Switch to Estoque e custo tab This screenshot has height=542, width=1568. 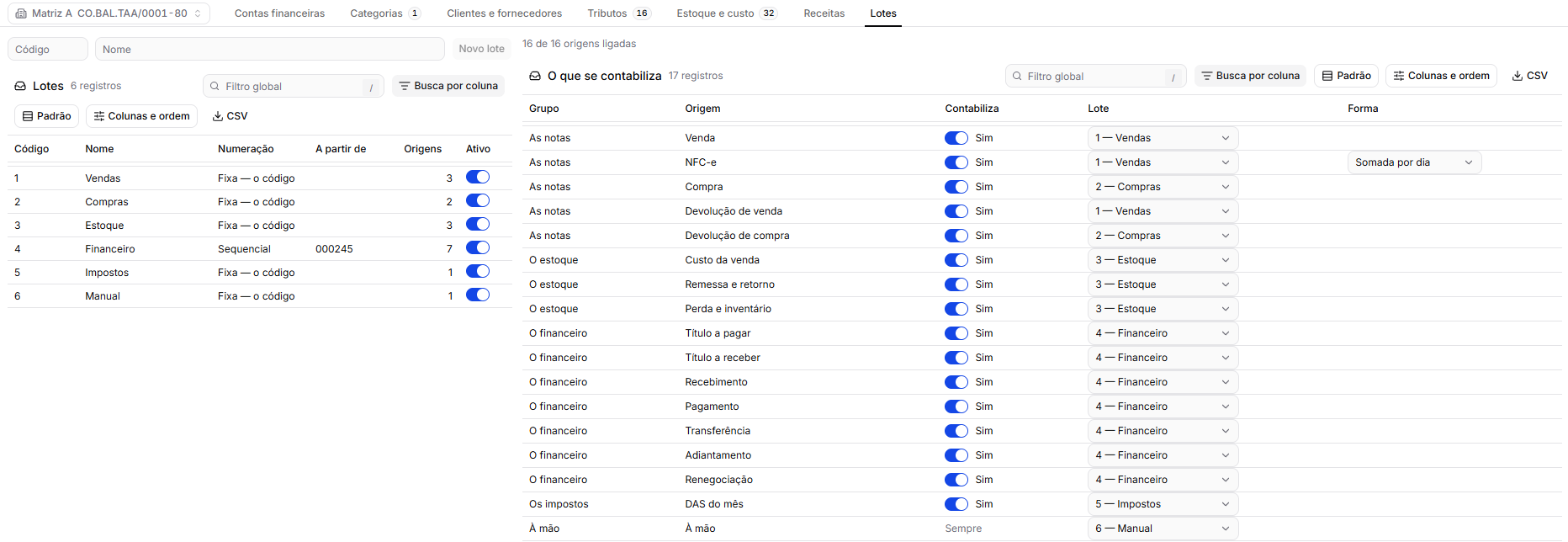coord(727,14)
